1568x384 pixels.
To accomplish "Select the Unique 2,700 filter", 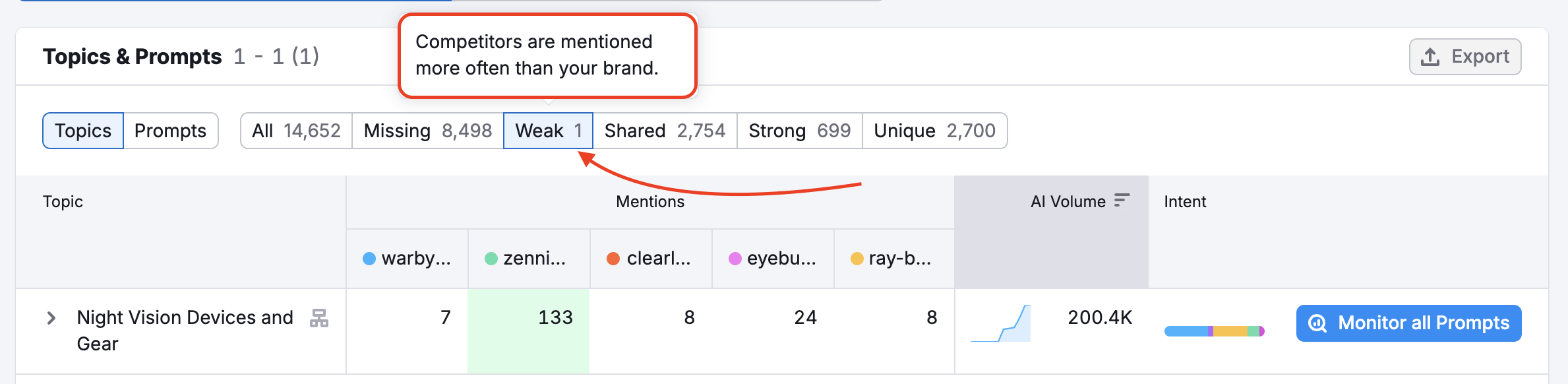I will (x=934, y=131).
